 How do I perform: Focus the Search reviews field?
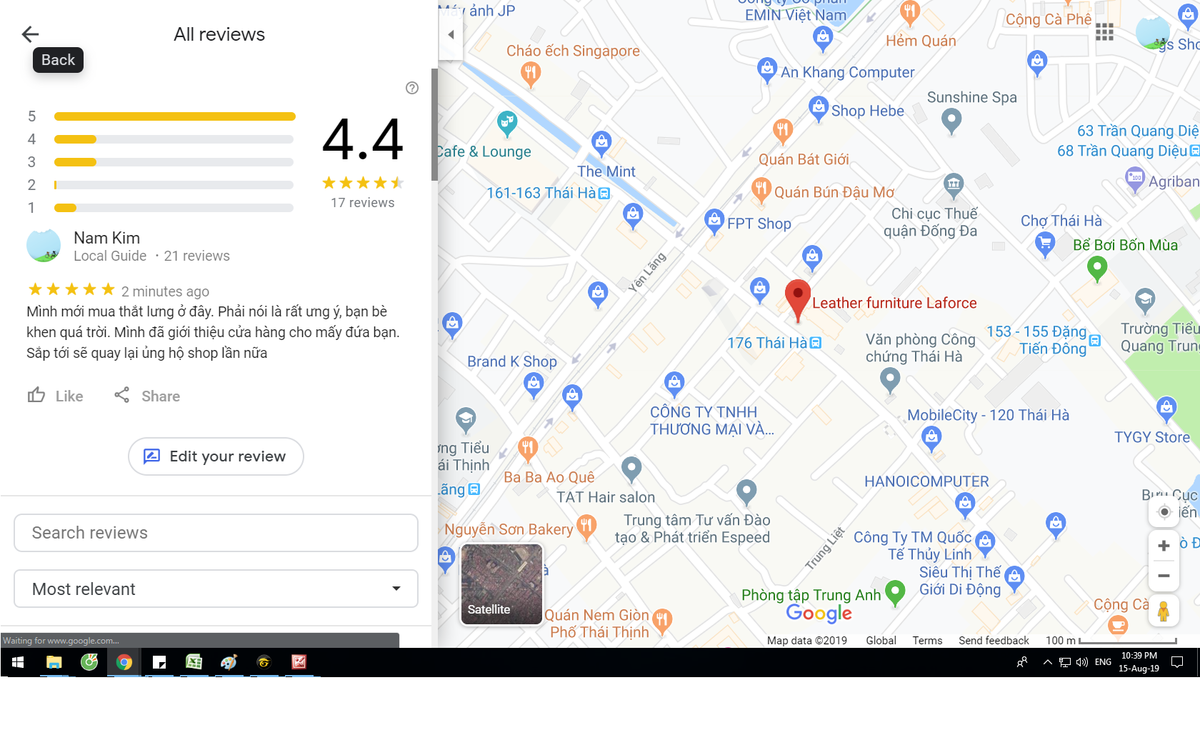(x=216, y=533)
